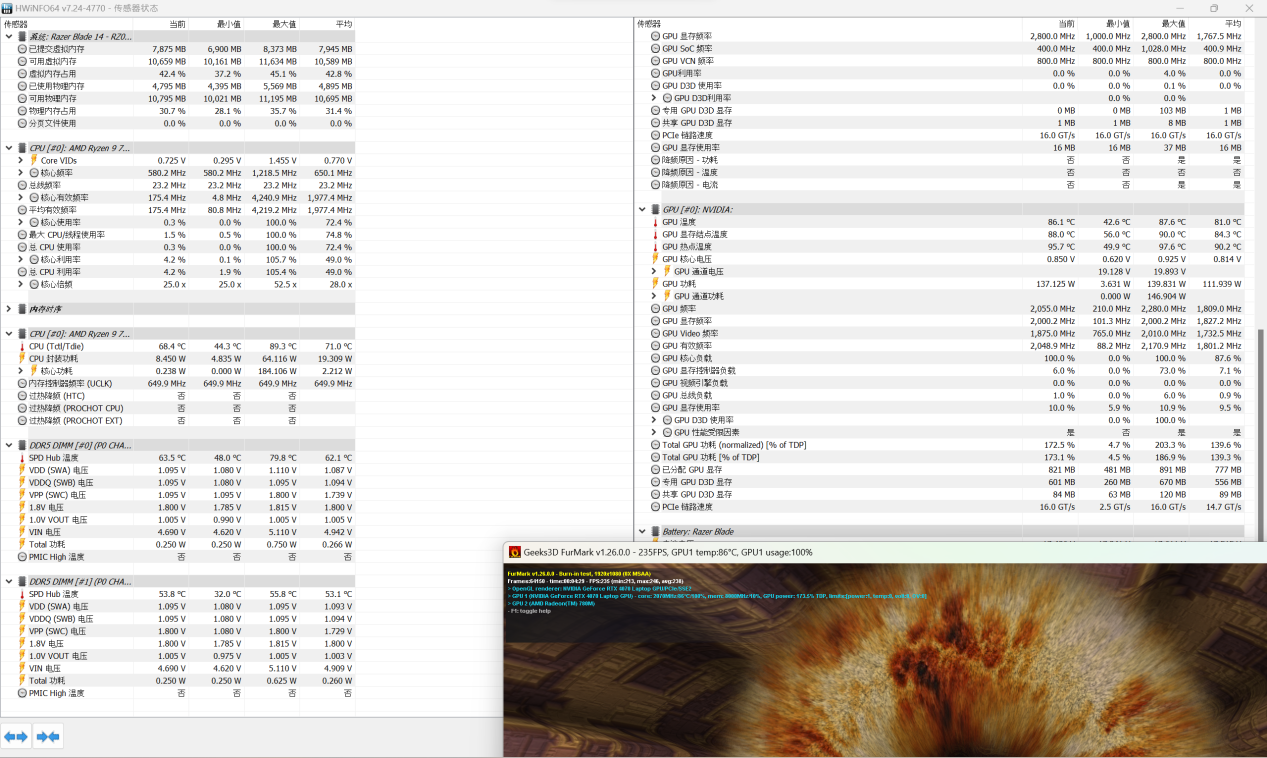This screenshot has width=1267, height=758.
Task: Click the HWiNFO64 title bar icon
Action: click(7, 7)
